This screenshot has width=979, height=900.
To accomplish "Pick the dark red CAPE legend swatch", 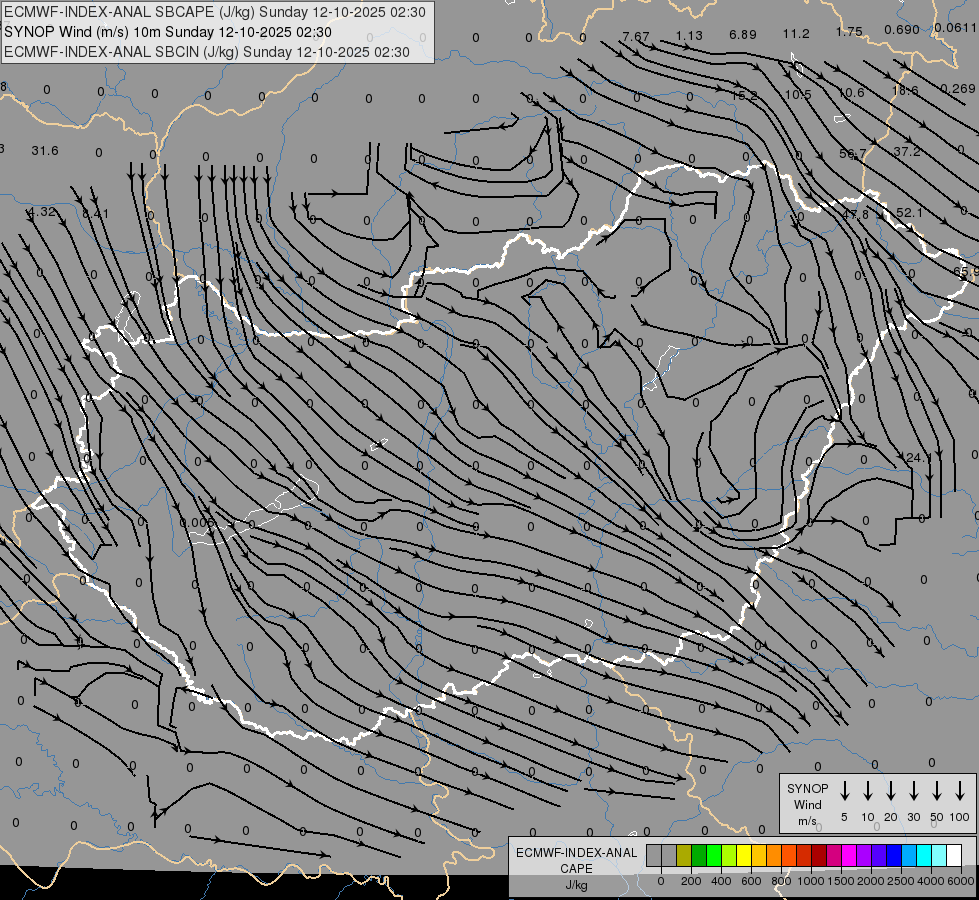I will pyautogui.click(x=819, y=855).
